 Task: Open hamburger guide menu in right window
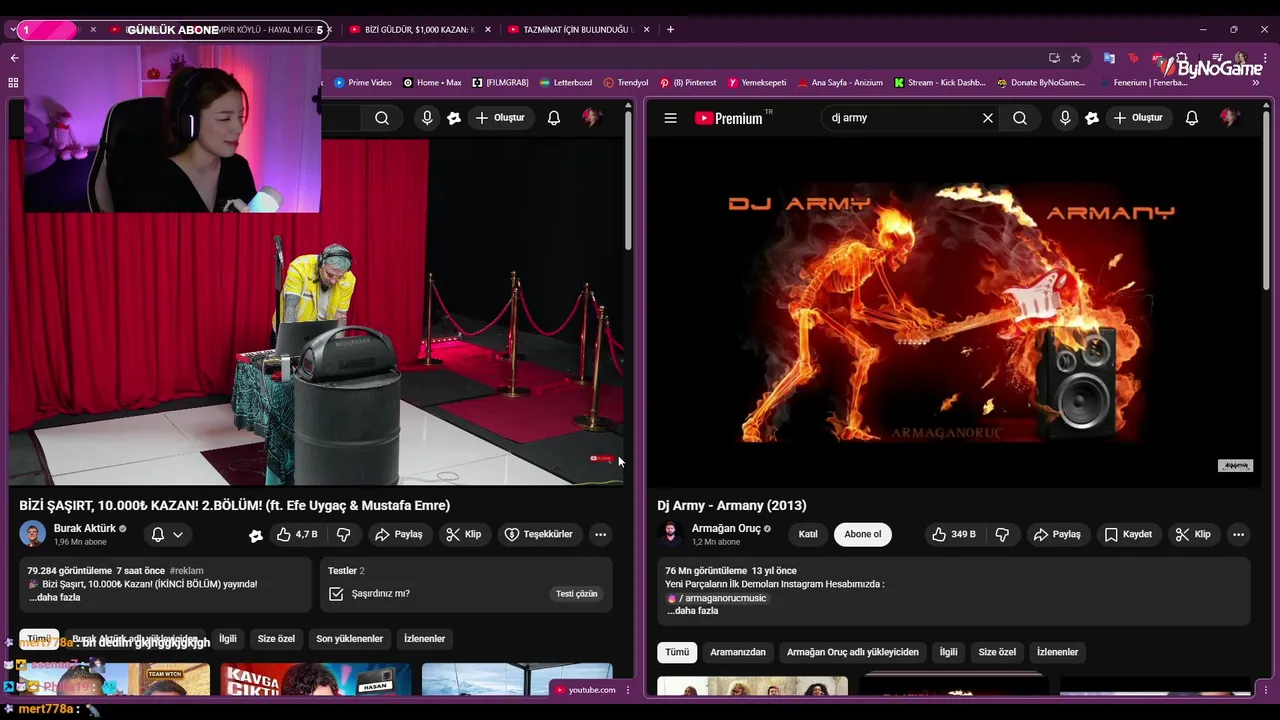click(671, 118)
